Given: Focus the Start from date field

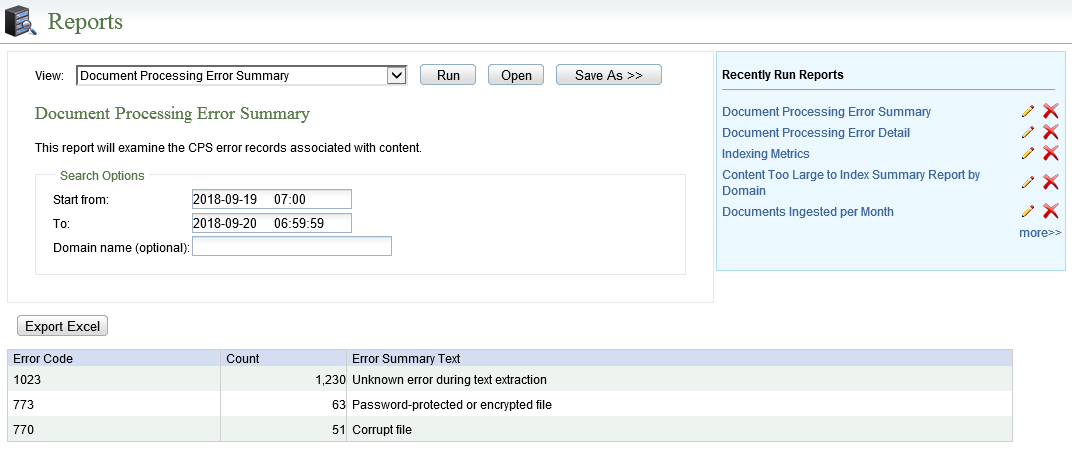Looking at the screenshot, I should 272,200.
